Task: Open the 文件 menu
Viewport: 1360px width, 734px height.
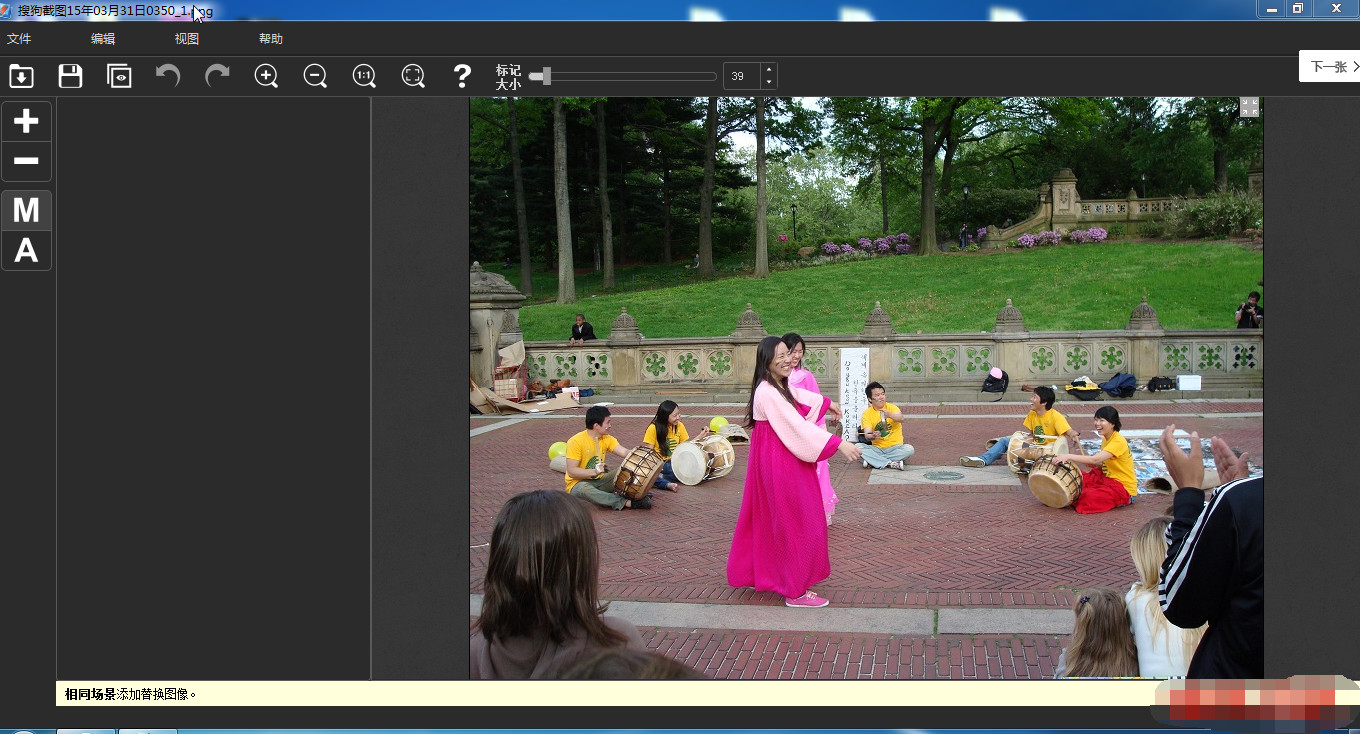Action: 19,39
